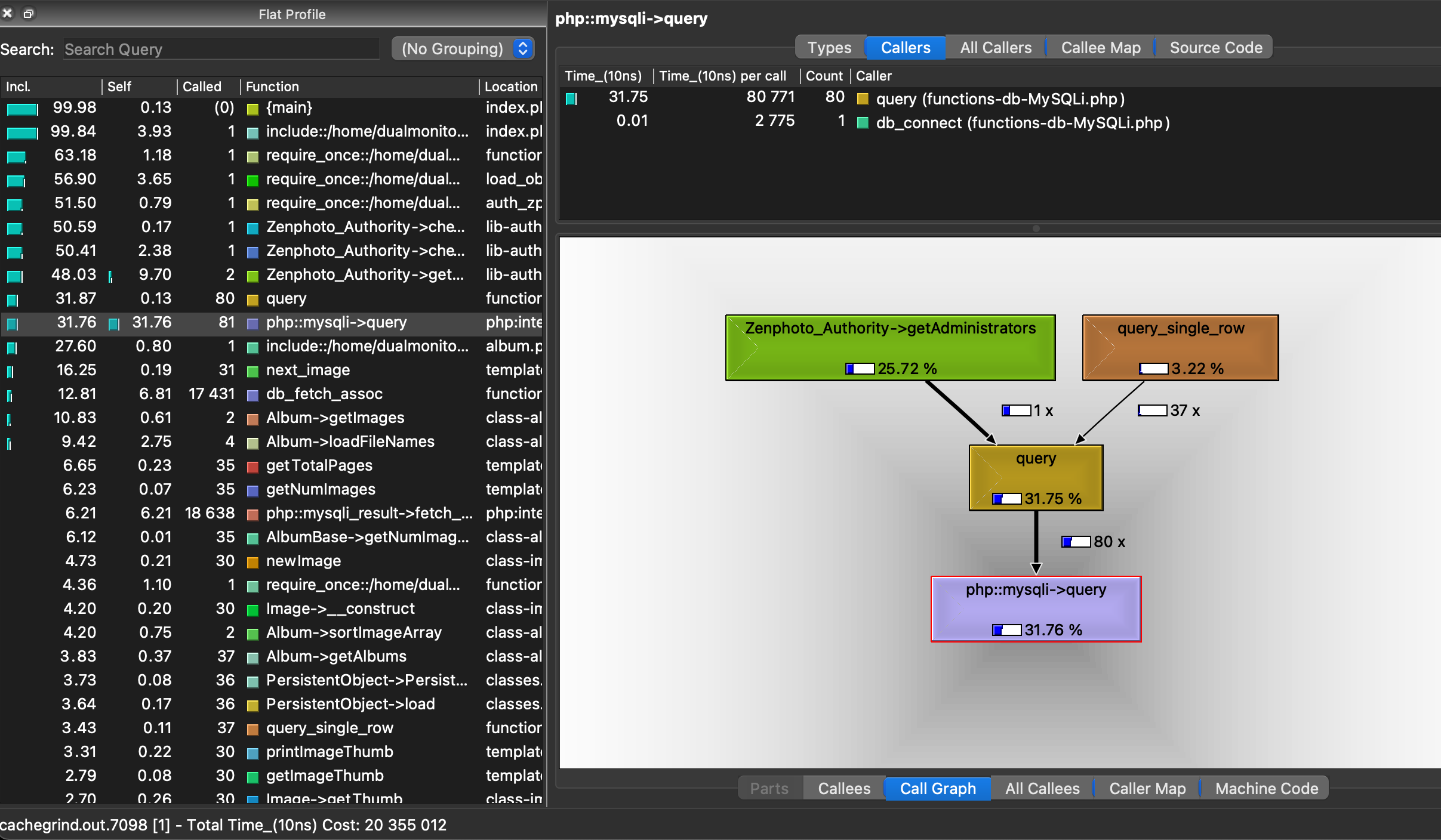1441x840 pixels.
Task: Open the (No Grouping) dropdown
Action: click(462, 49)
